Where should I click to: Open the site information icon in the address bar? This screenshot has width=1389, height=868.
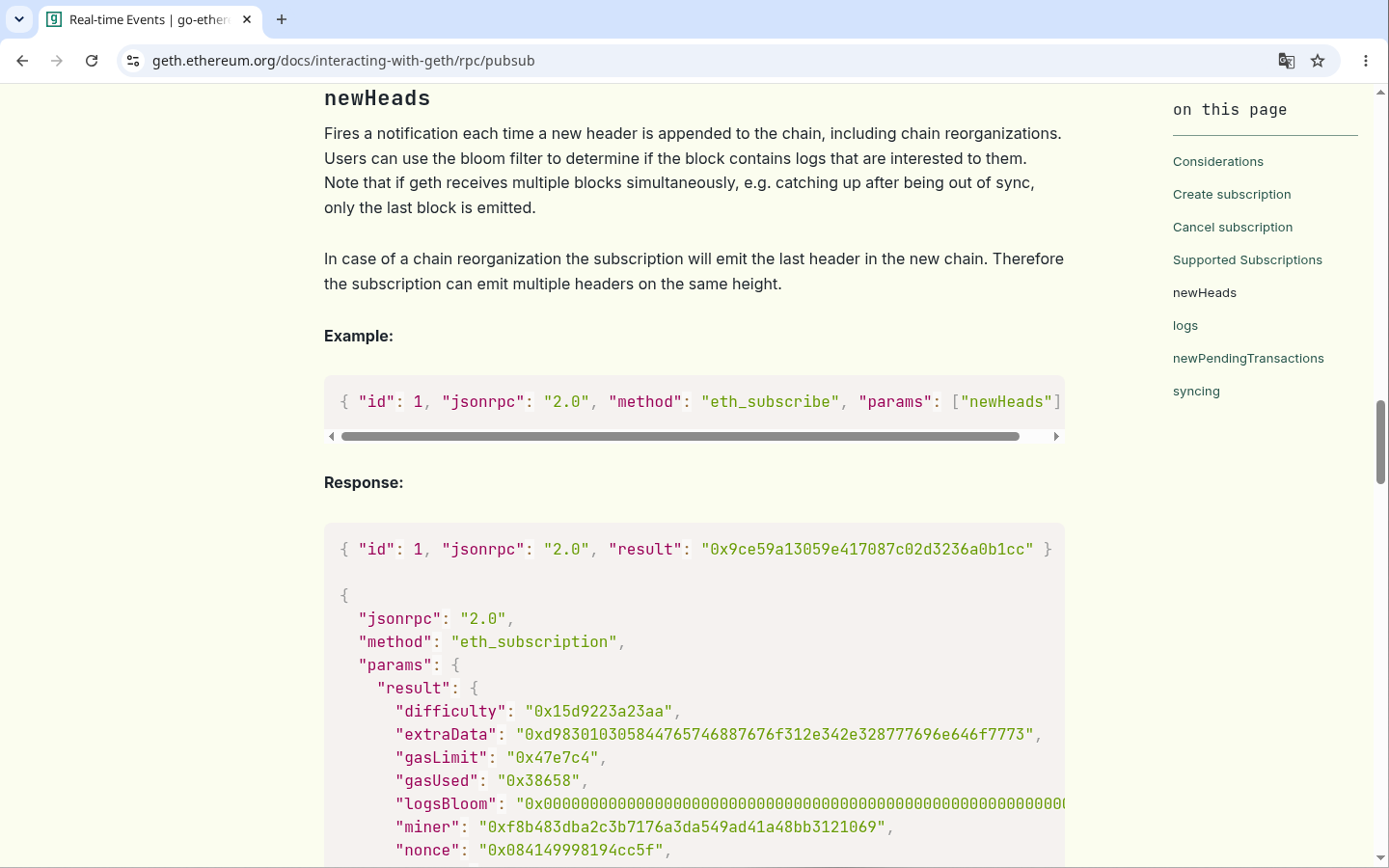(x=133, y=61)
